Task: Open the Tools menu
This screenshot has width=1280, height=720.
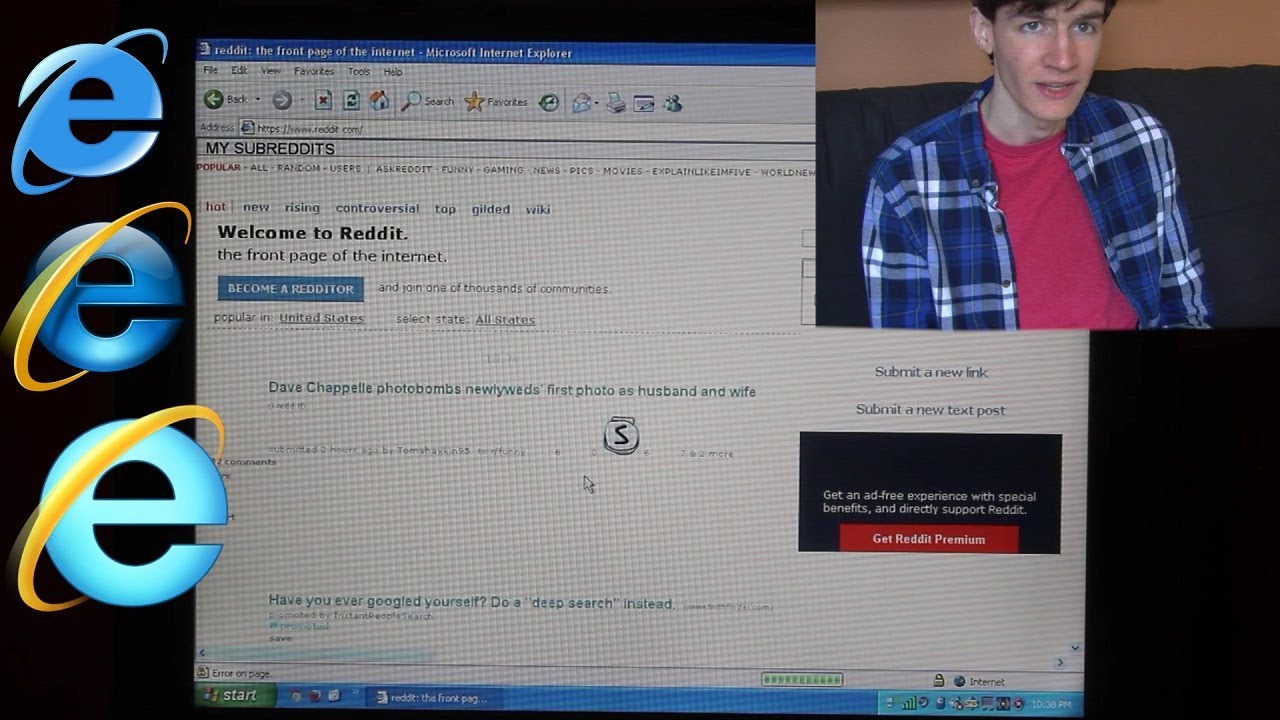Action: click(359, 71)
